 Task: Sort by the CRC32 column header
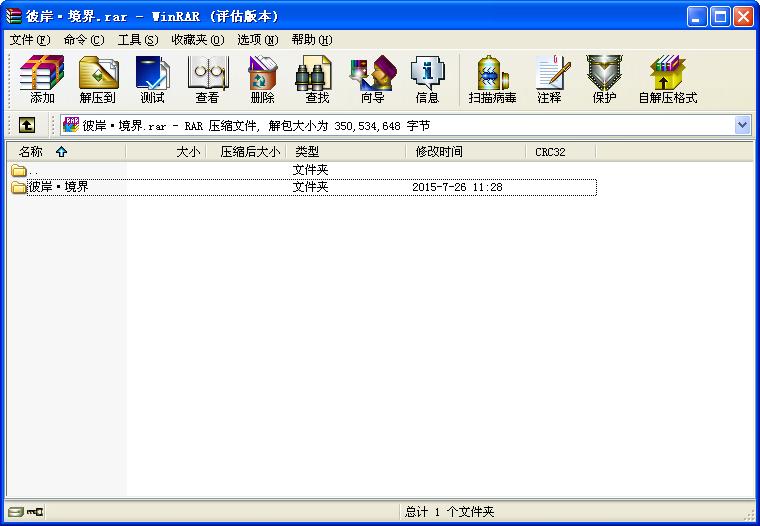pos(561,152)
